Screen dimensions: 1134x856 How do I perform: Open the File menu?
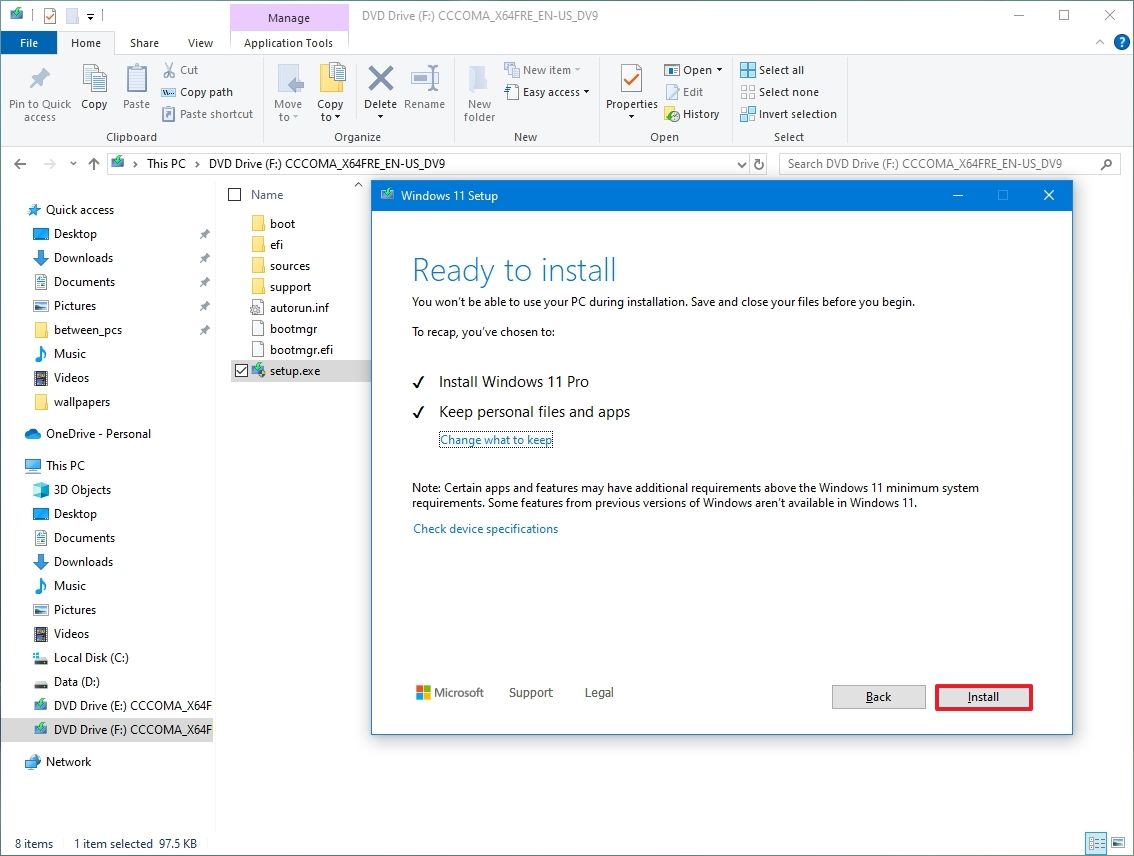pos(29,43)
